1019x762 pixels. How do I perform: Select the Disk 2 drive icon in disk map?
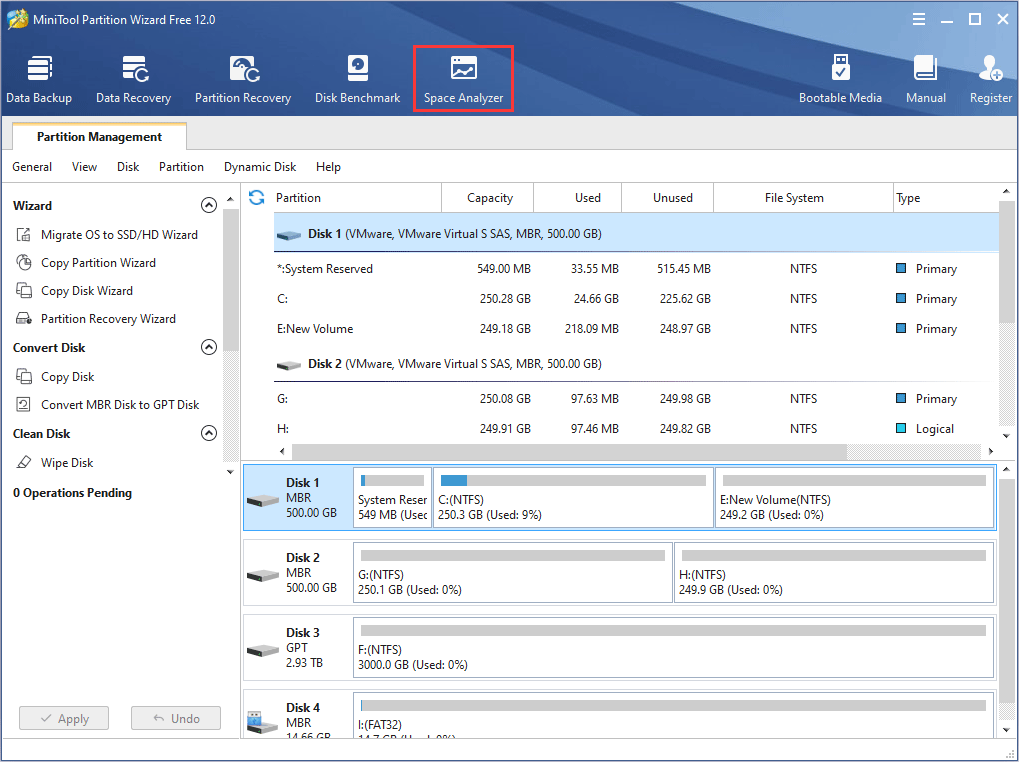click(263, 576)
